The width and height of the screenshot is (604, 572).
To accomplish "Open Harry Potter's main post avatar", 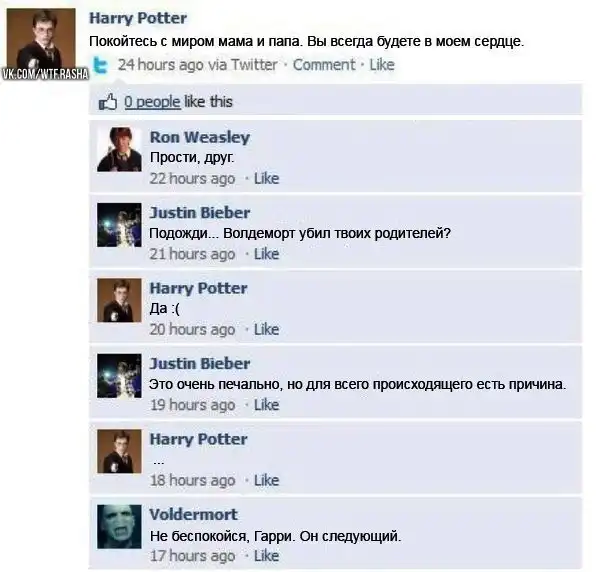I will click(41, 39).
